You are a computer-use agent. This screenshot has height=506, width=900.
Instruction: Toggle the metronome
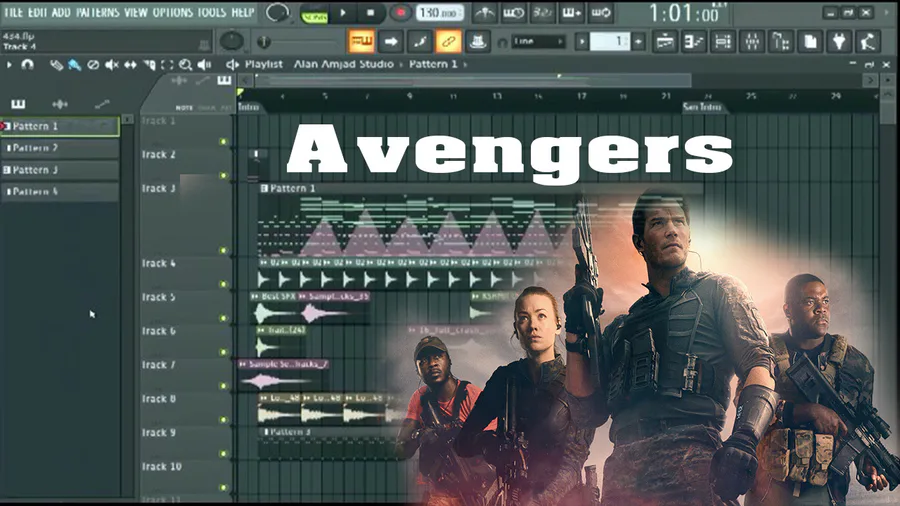click(x=485, y=13)
